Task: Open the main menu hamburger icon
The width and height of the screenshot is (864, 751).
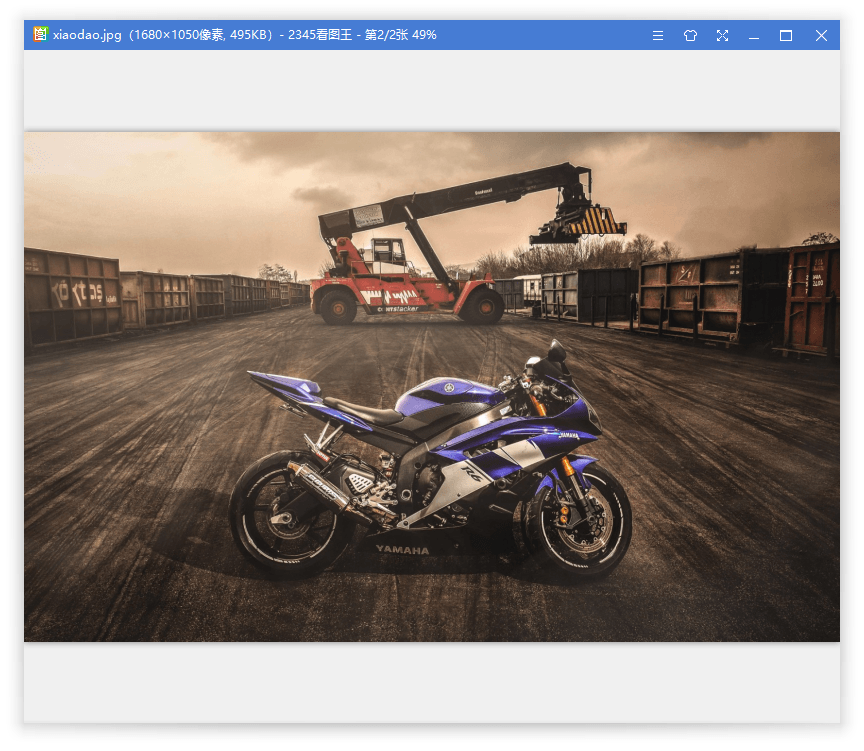Action: coord(658,35)
